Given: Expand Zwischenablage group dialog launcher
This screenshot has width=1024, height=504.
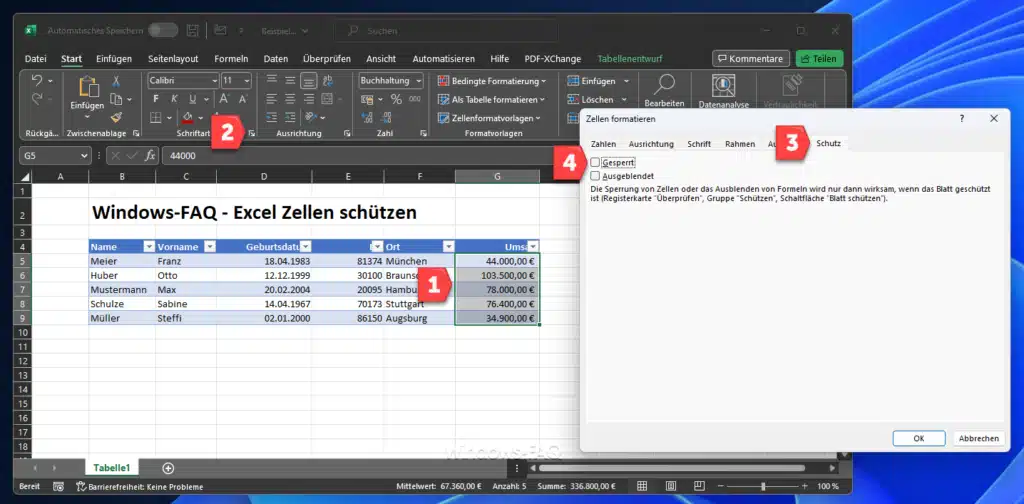Looking at the screenshot, I should (136, 133).
